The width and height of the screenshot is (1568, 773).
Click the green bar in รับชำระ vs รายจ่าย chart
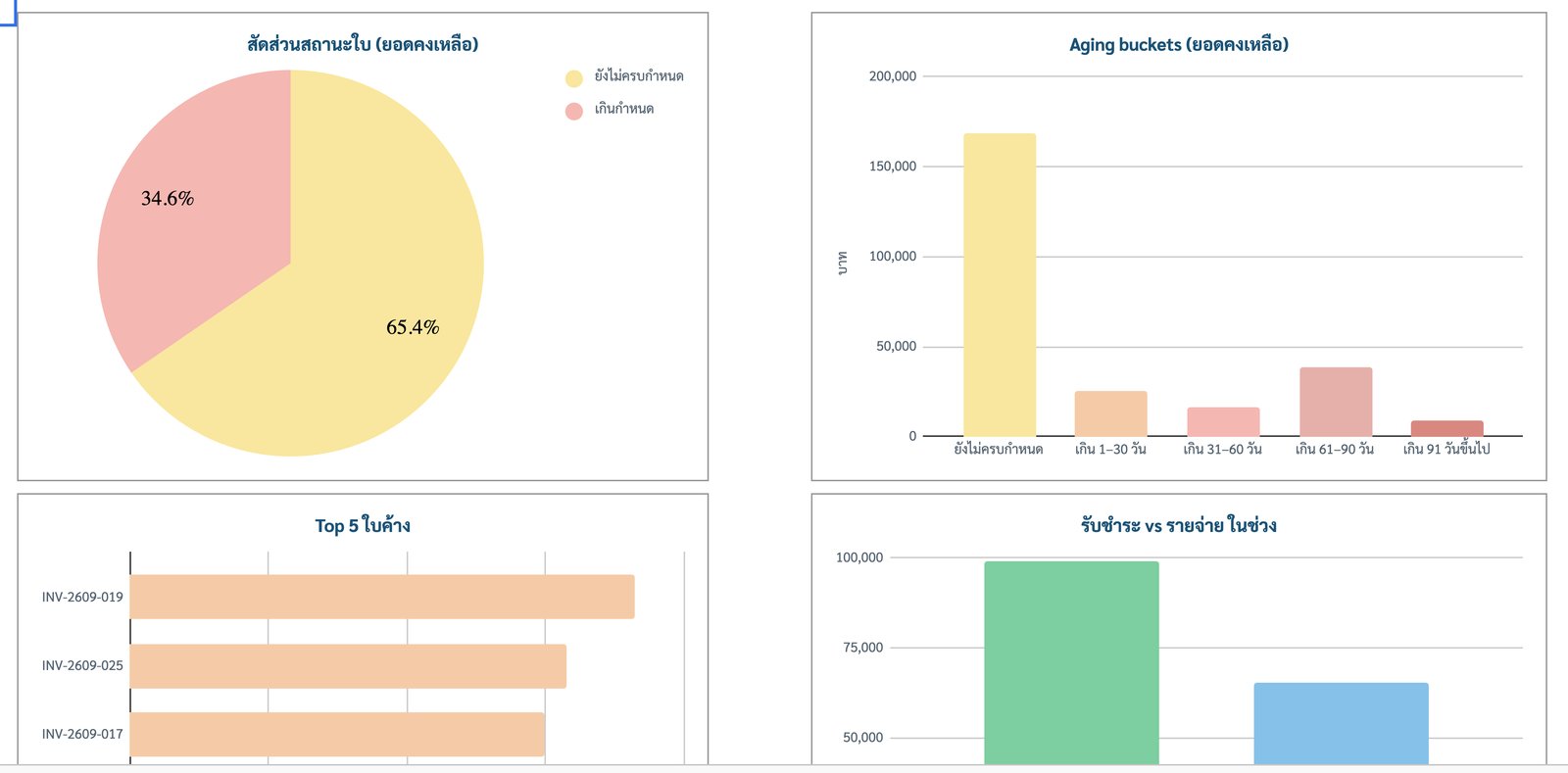tap(1071, 662)
